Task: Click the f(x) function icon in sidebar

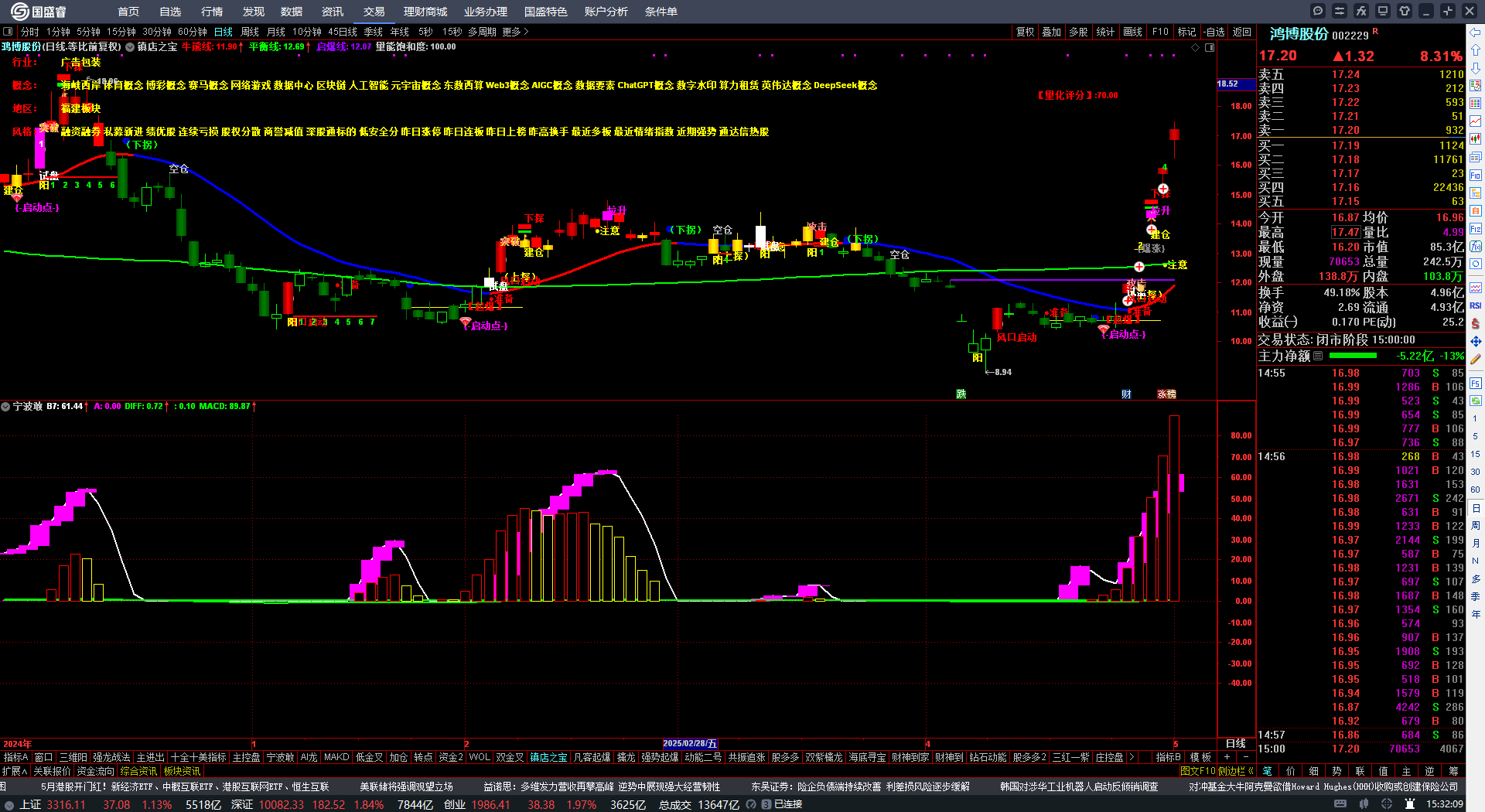Action: point(1476,247)
